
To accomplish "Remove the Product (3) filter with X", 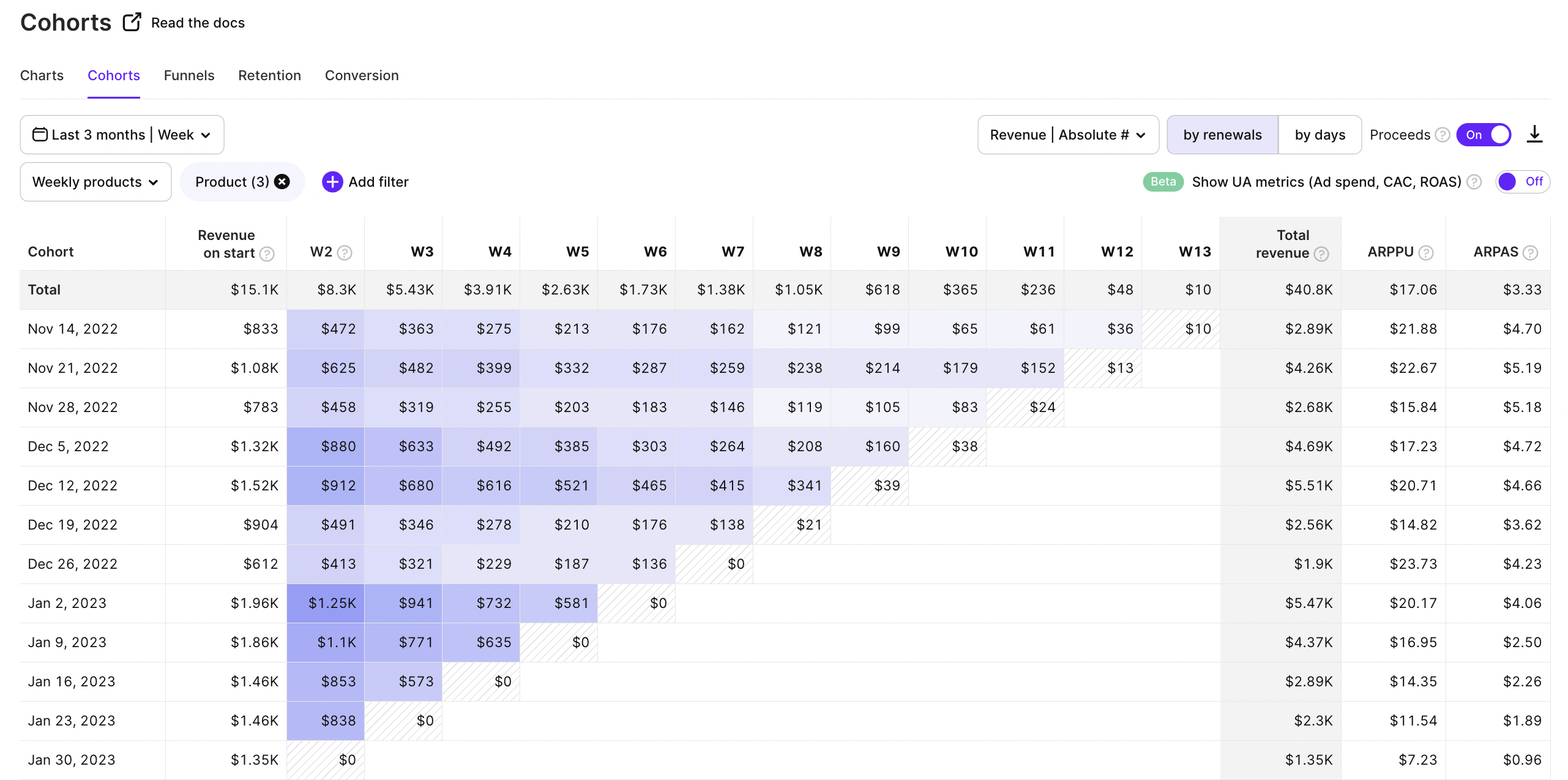I will coord(282,182).
